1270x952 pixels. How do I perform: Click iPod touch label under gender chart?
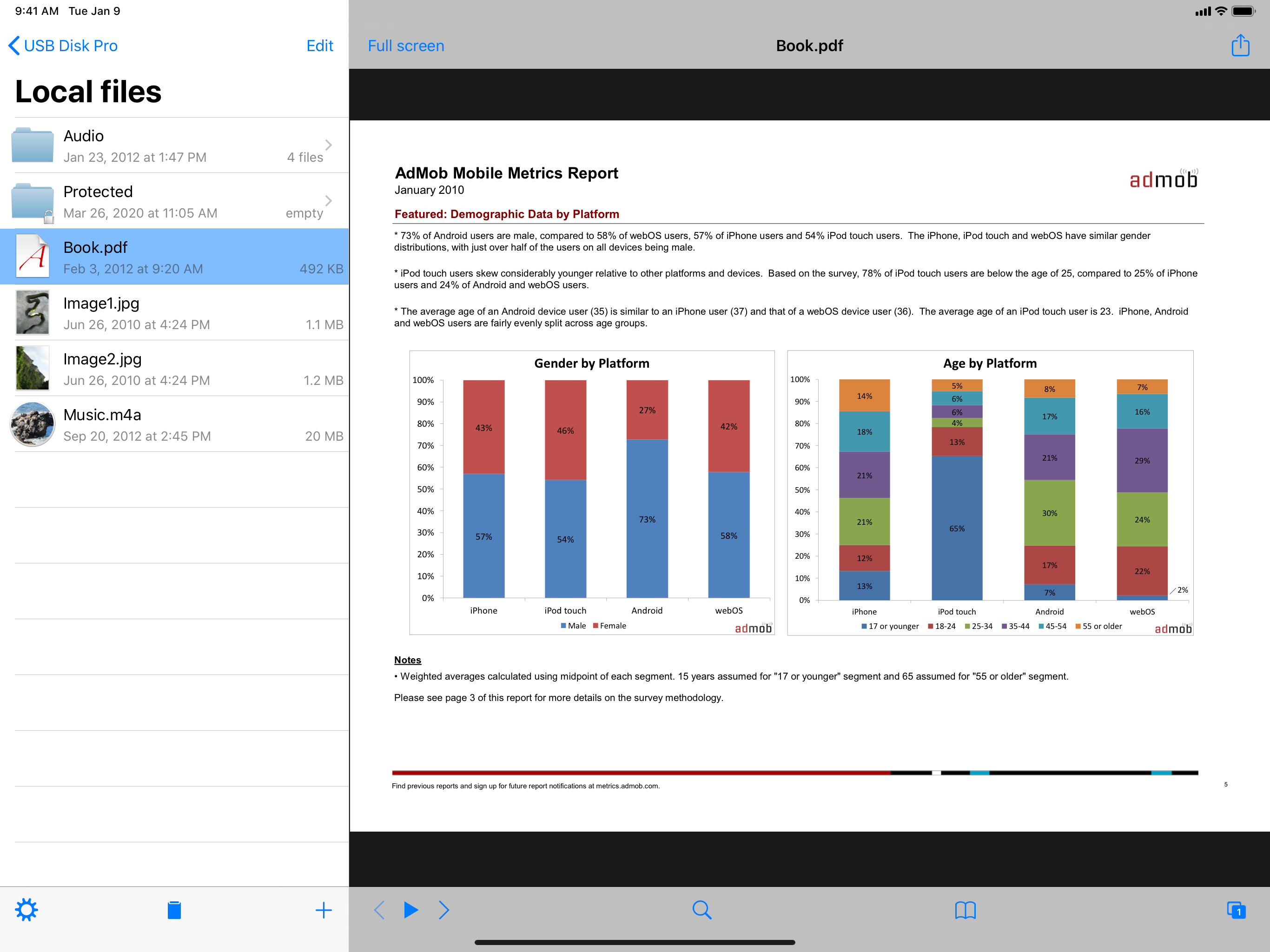click(x=565, y=610)
